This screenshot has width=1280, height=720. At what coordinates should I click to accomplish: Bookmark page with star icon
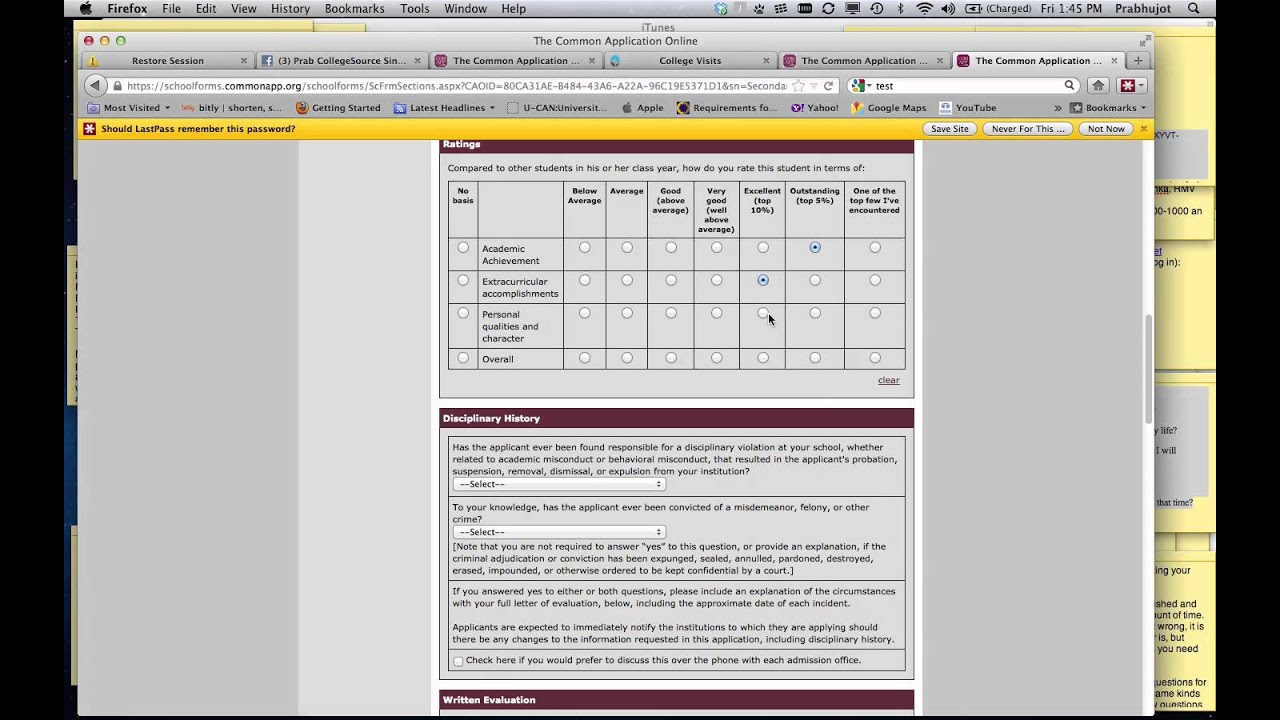[798, 86]
